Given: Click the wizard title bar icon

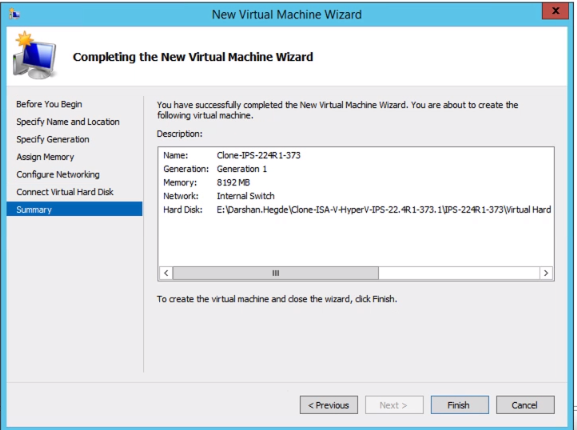Looking at the screenshot, I should click(14, 14).
